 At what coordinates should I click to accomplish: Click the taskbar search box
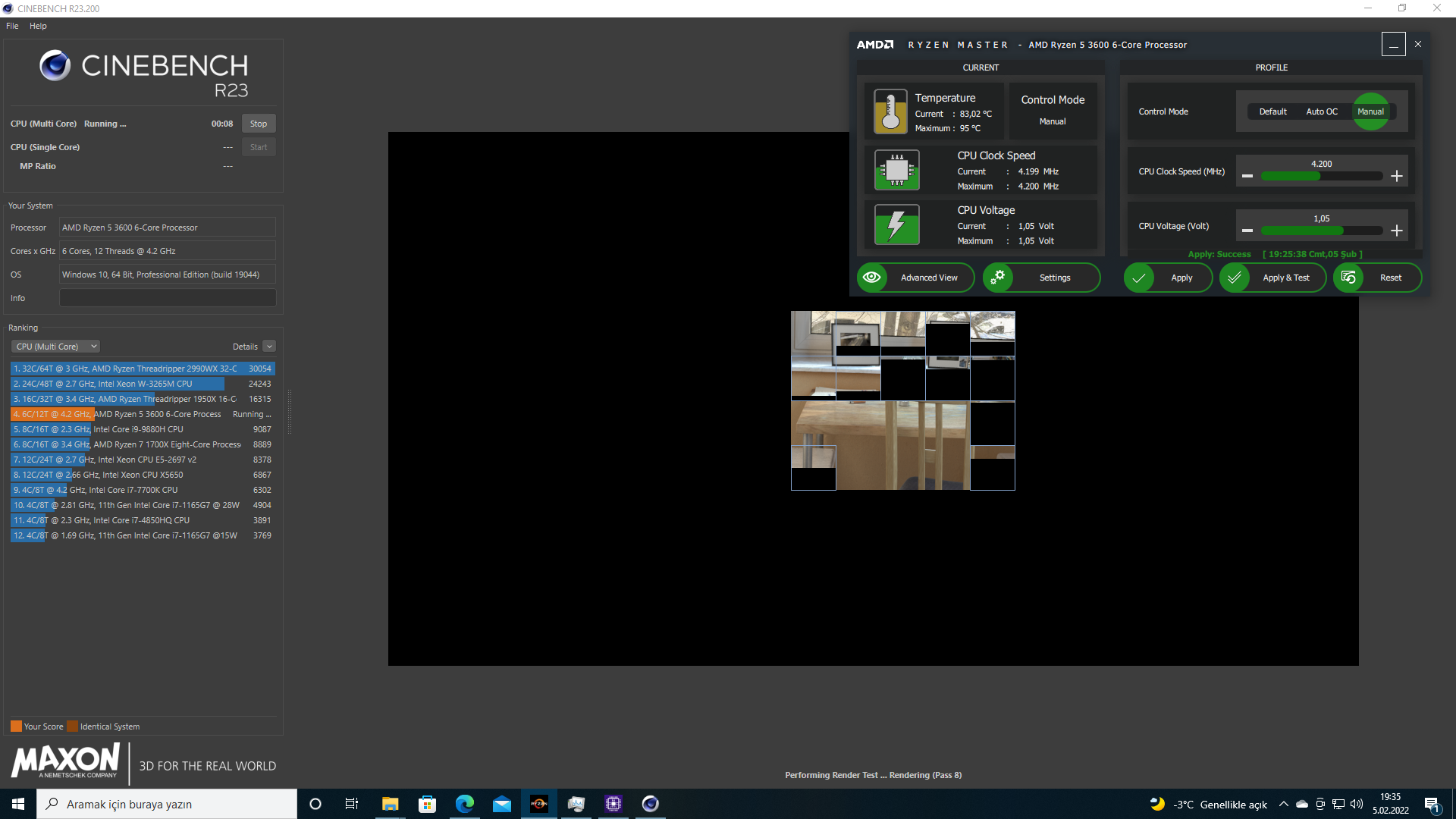(x=167, y=804)
